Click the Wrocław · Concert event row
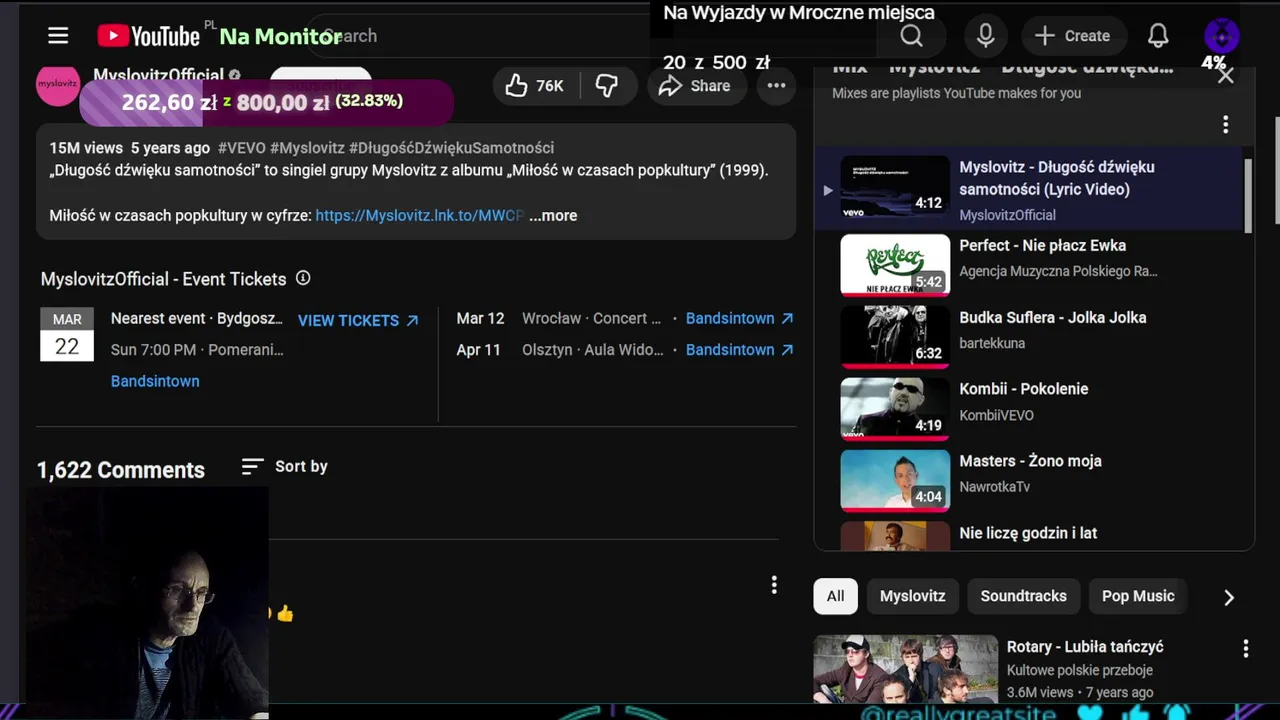 coord(591,318)
